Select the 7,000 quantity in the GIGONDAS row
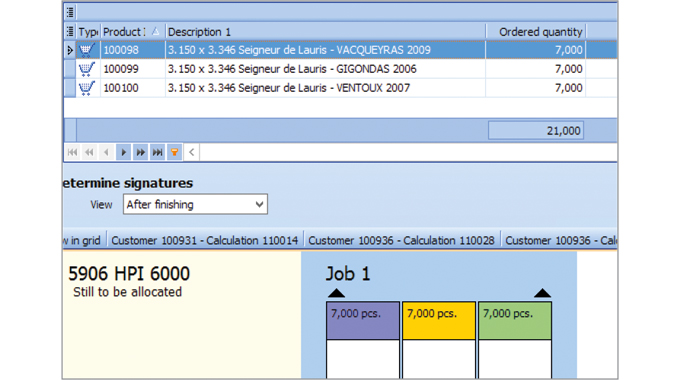Viewport: 680px width, 380px height. click(536, 69)
